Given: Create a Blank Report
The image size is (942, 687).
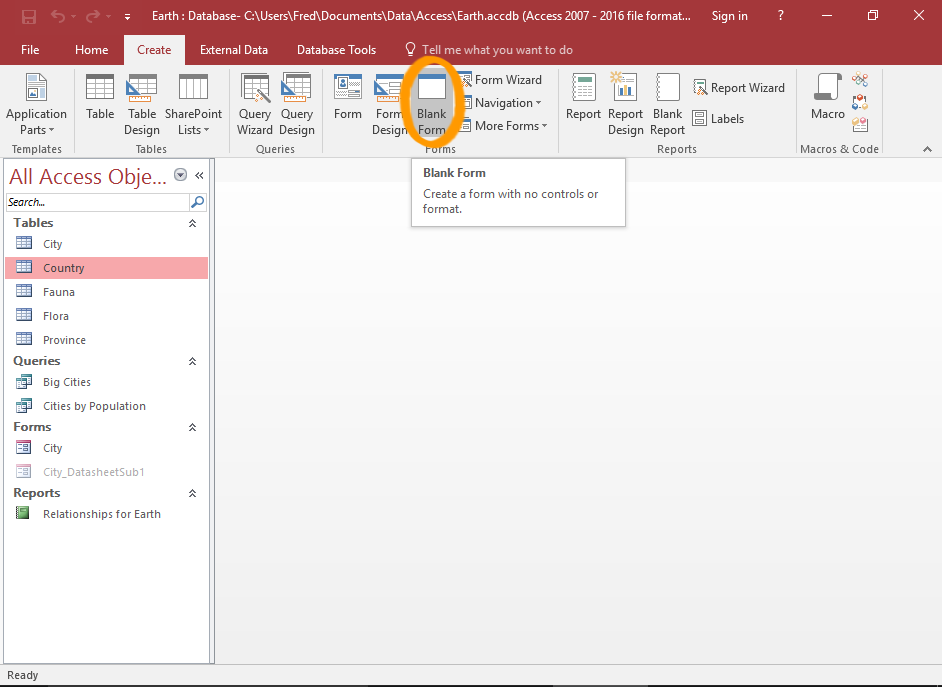Looking at the screenshot, I should [666, 104].
